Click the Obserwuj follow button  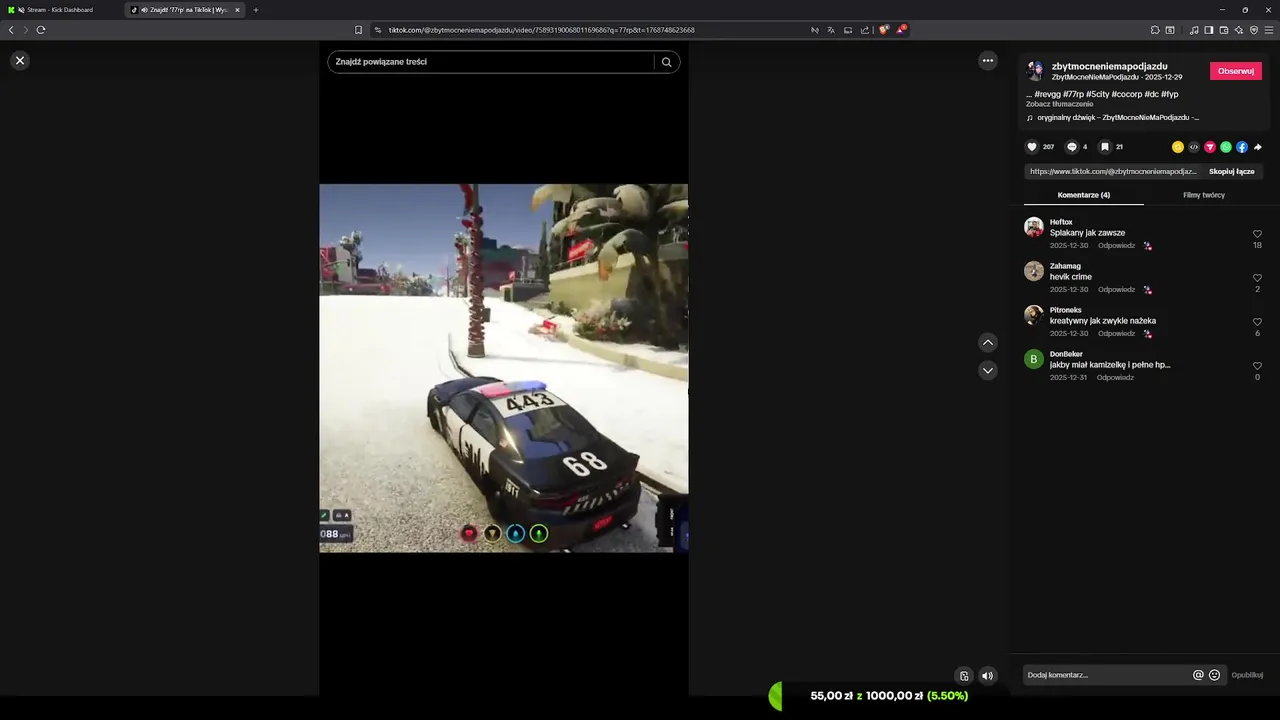tap(1236, 71)
